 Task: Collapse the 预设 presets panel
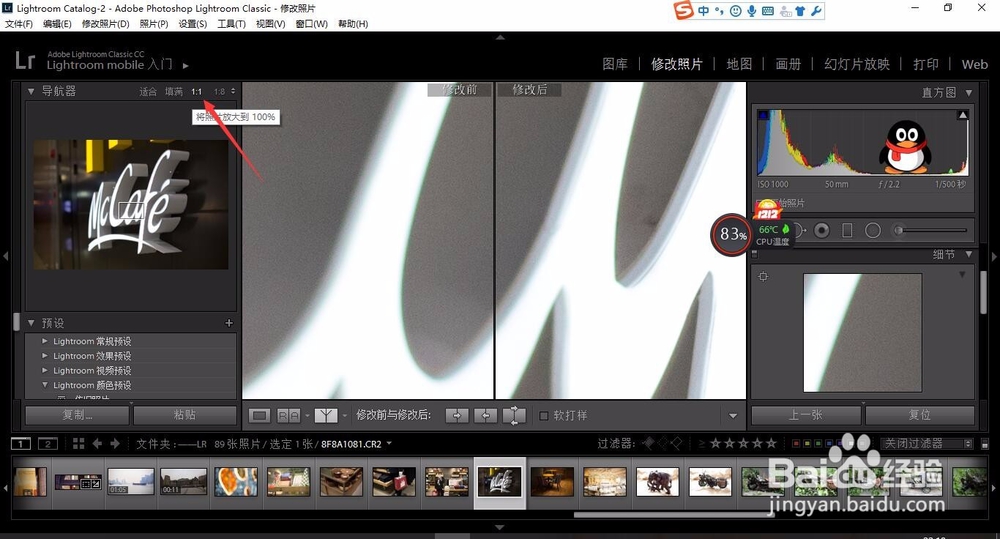[x=31, y=323]
